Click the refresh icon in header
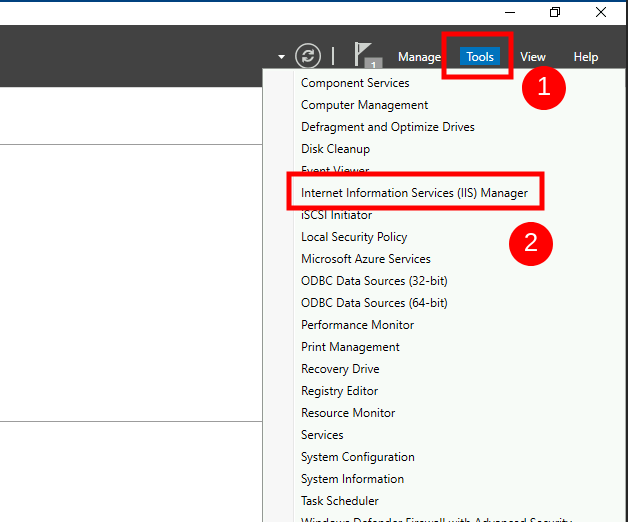 click(x=308, y=56)
